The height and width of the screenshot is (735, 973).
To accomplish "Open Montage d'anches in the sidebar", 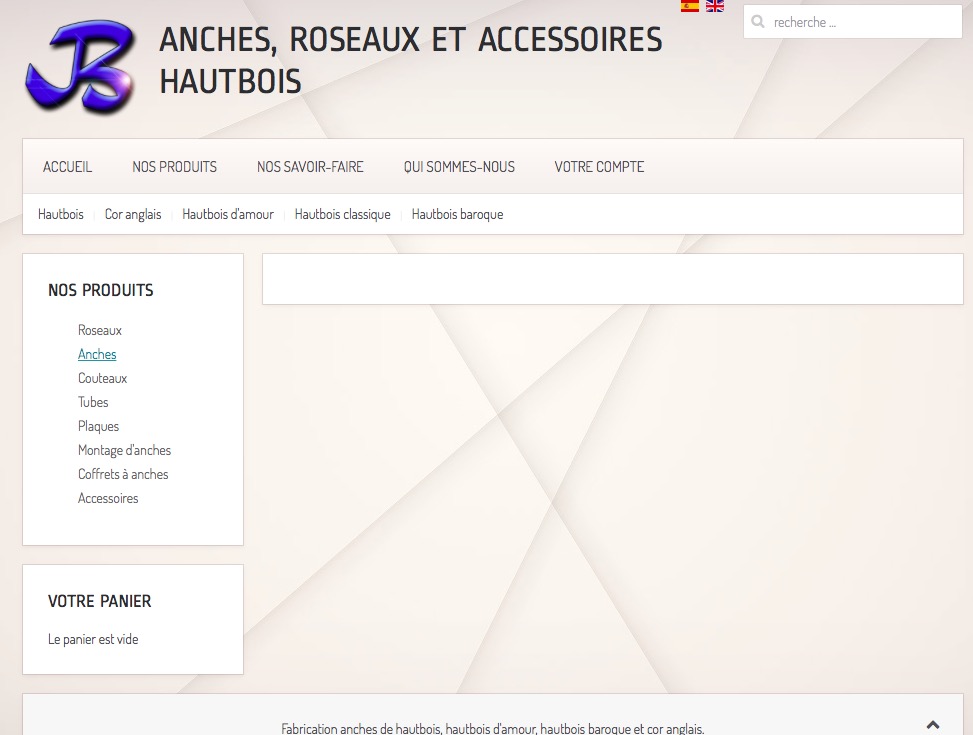I will pos(124,450).
